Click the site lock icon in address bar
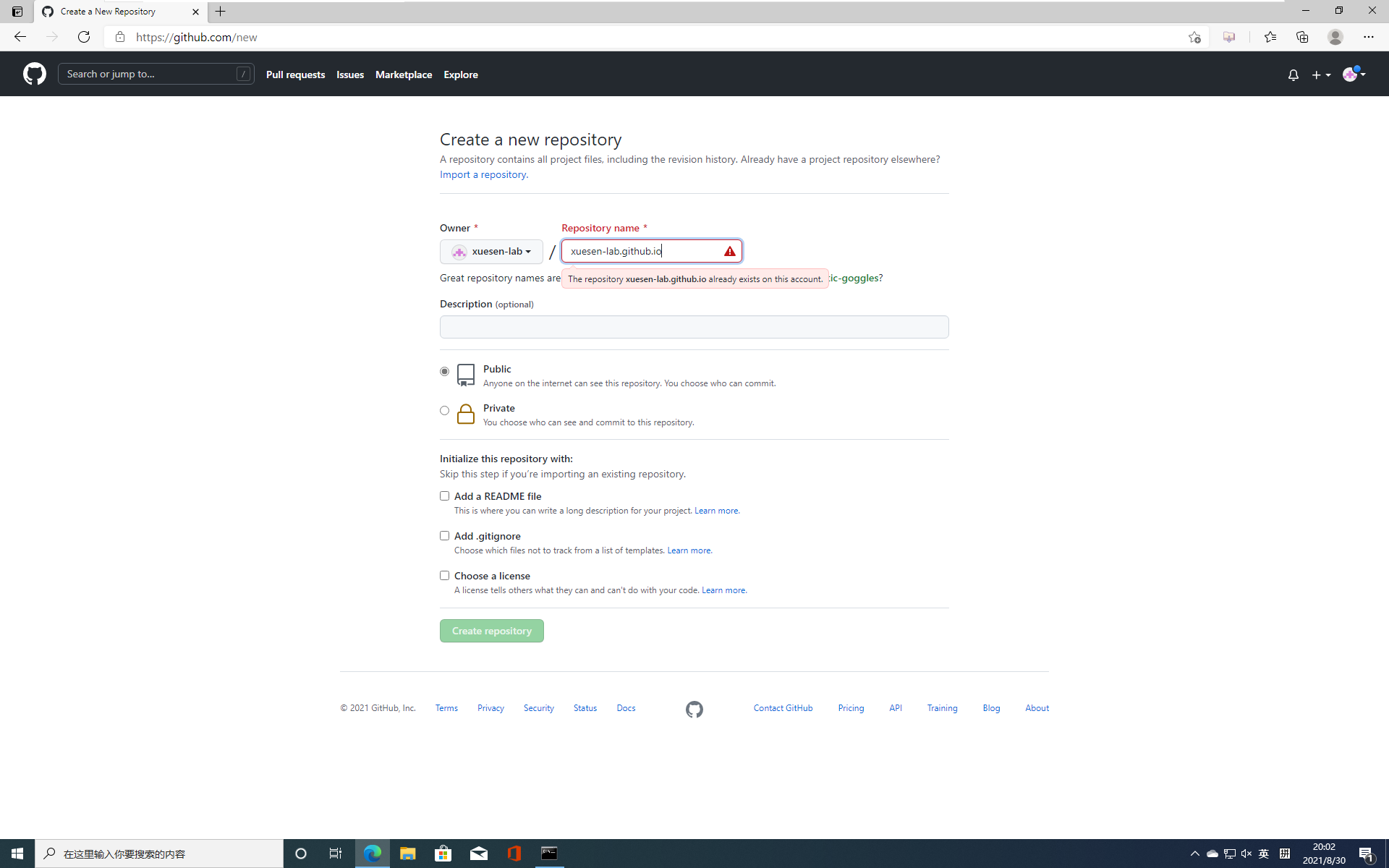The width and height of the screenshot is (1389, 868). pyautogui.click(x=120, y=37)
